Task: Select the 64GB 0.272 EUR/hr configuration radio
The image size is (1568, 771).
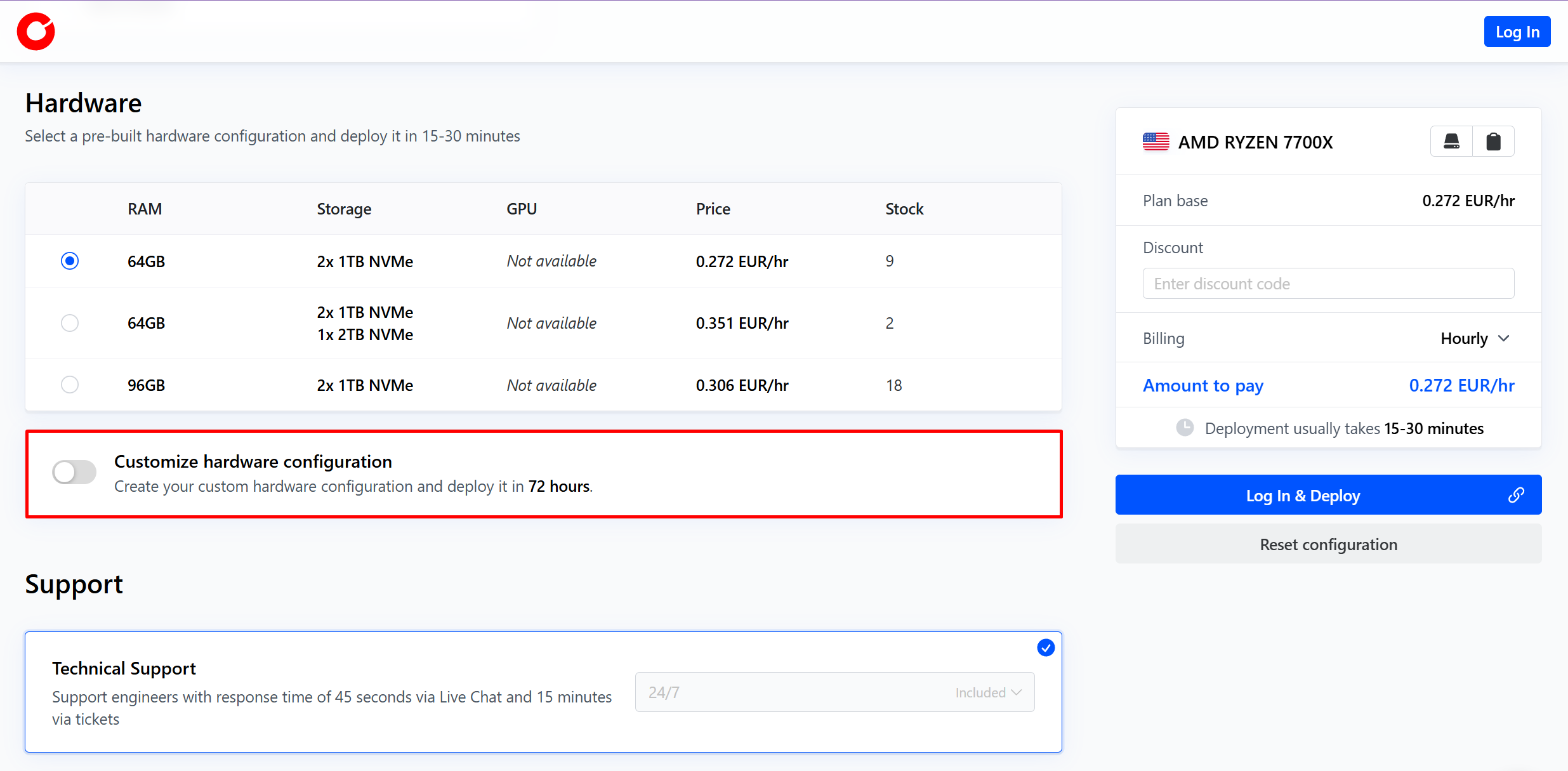Action: click(70, 261)
